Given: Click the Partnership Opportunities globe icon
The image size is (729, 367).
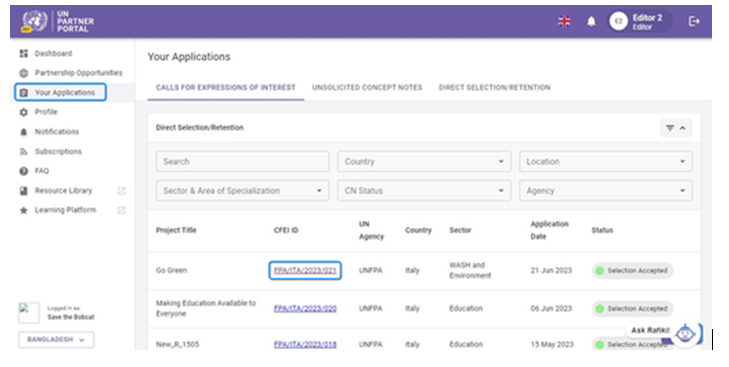Looking at the screenshot, I should pos(24,73).
